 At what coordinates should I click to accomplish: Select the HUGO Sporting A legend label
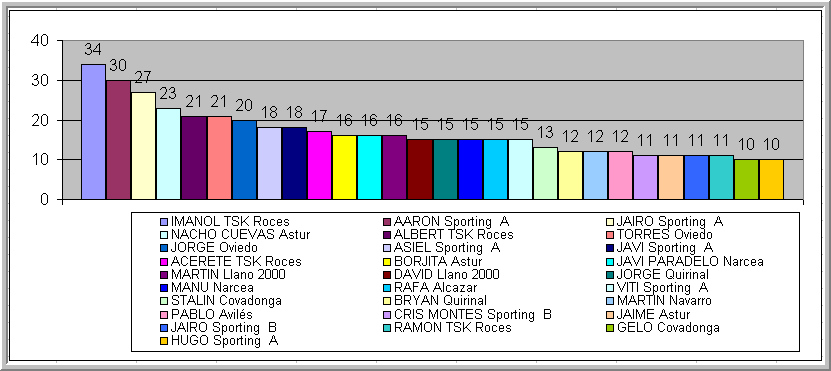tap(225, 341)
